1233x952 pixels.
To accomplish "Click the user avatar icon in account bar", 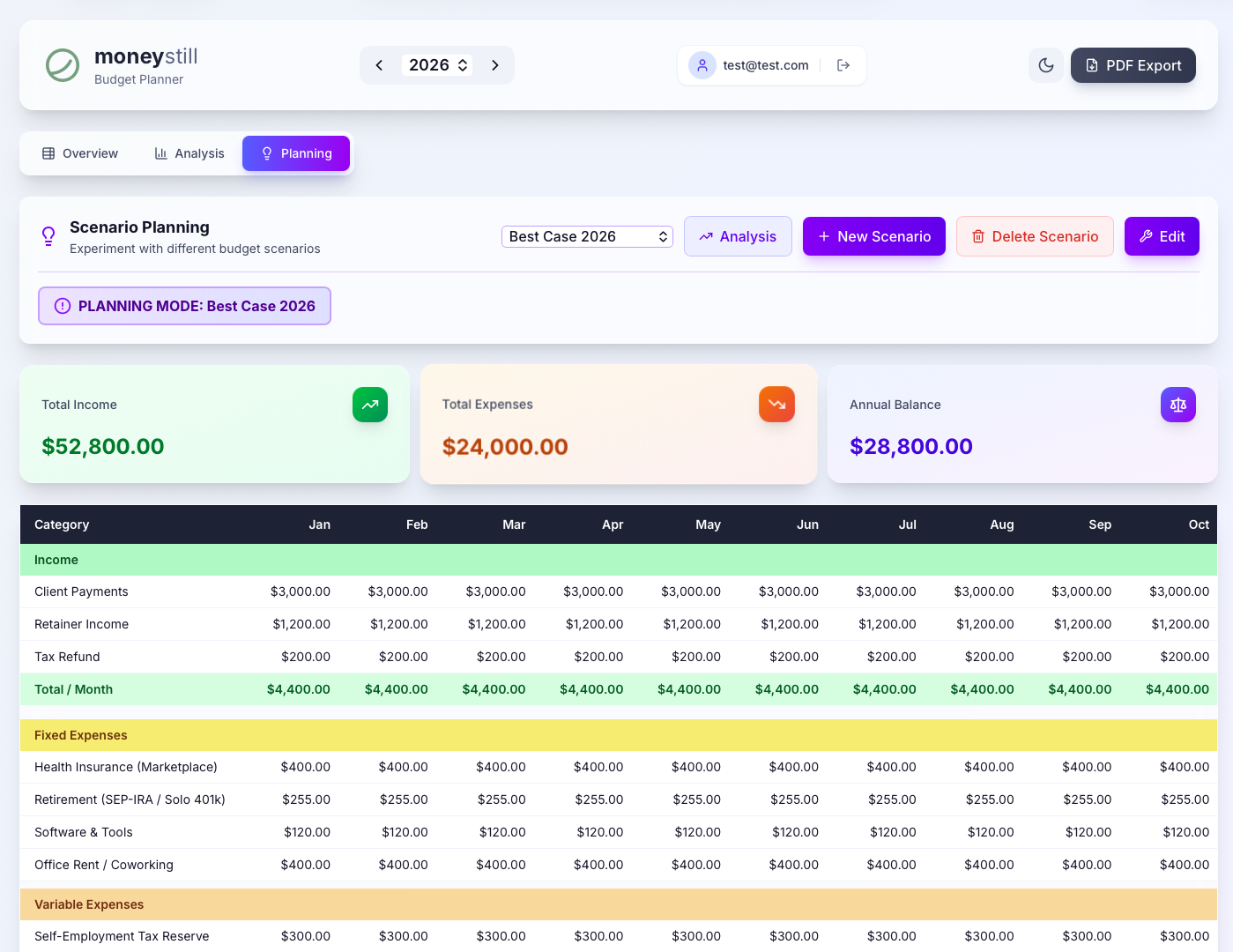I will click(x=702, y=65).
